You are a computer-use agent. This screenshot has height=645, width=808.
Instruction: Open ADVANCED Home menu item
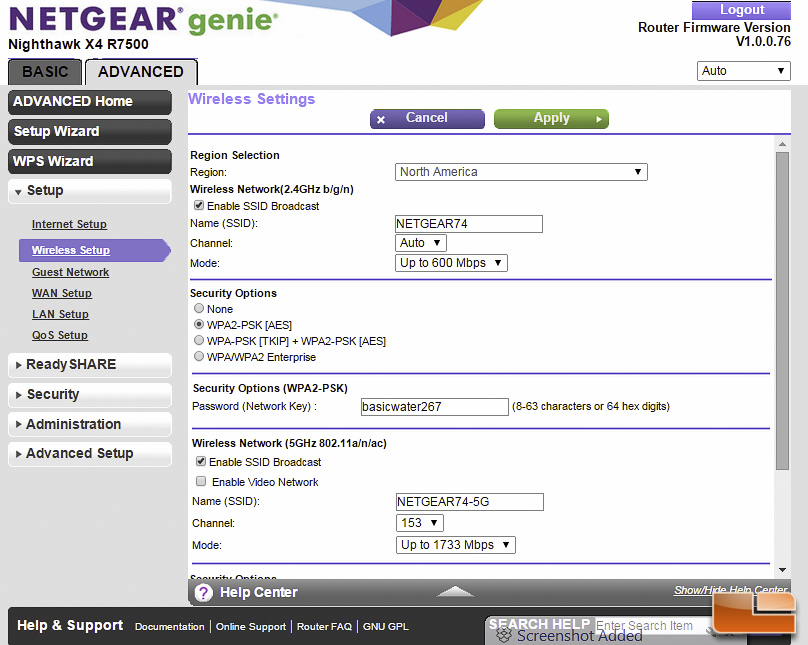click(x=90, y=102)
